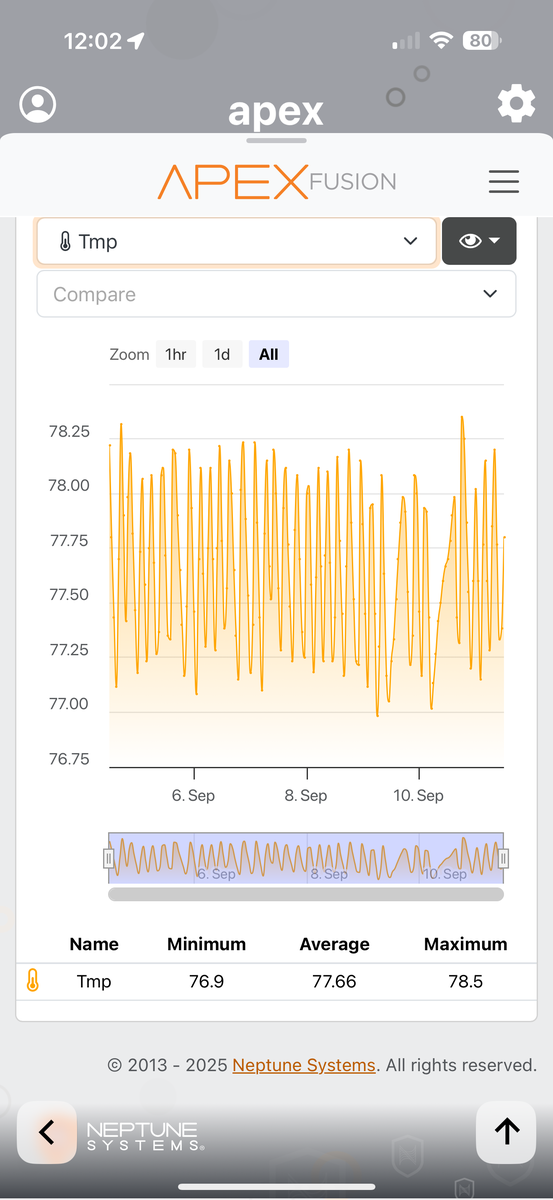Tap the Tmp name in table
553x1200 pixels.
click(x=94, y=982)
